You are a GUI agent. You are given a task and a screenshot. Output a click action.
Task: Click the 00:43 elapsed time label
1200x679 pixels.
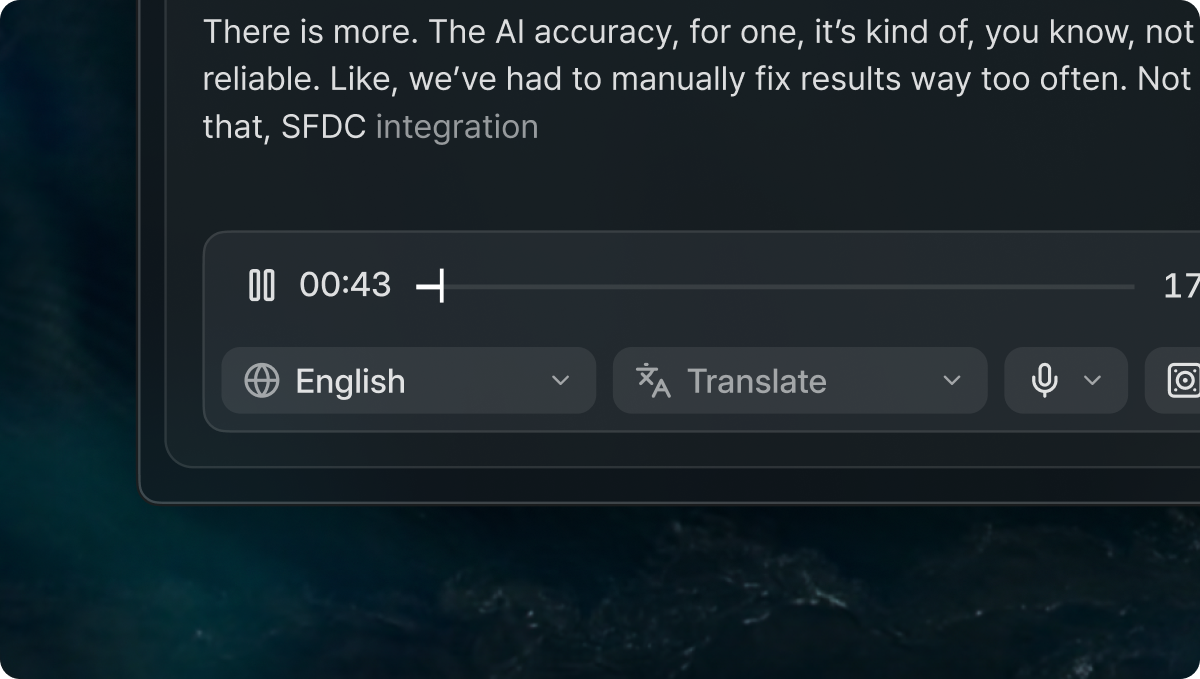pyautogui.click(x=344, y=285)
